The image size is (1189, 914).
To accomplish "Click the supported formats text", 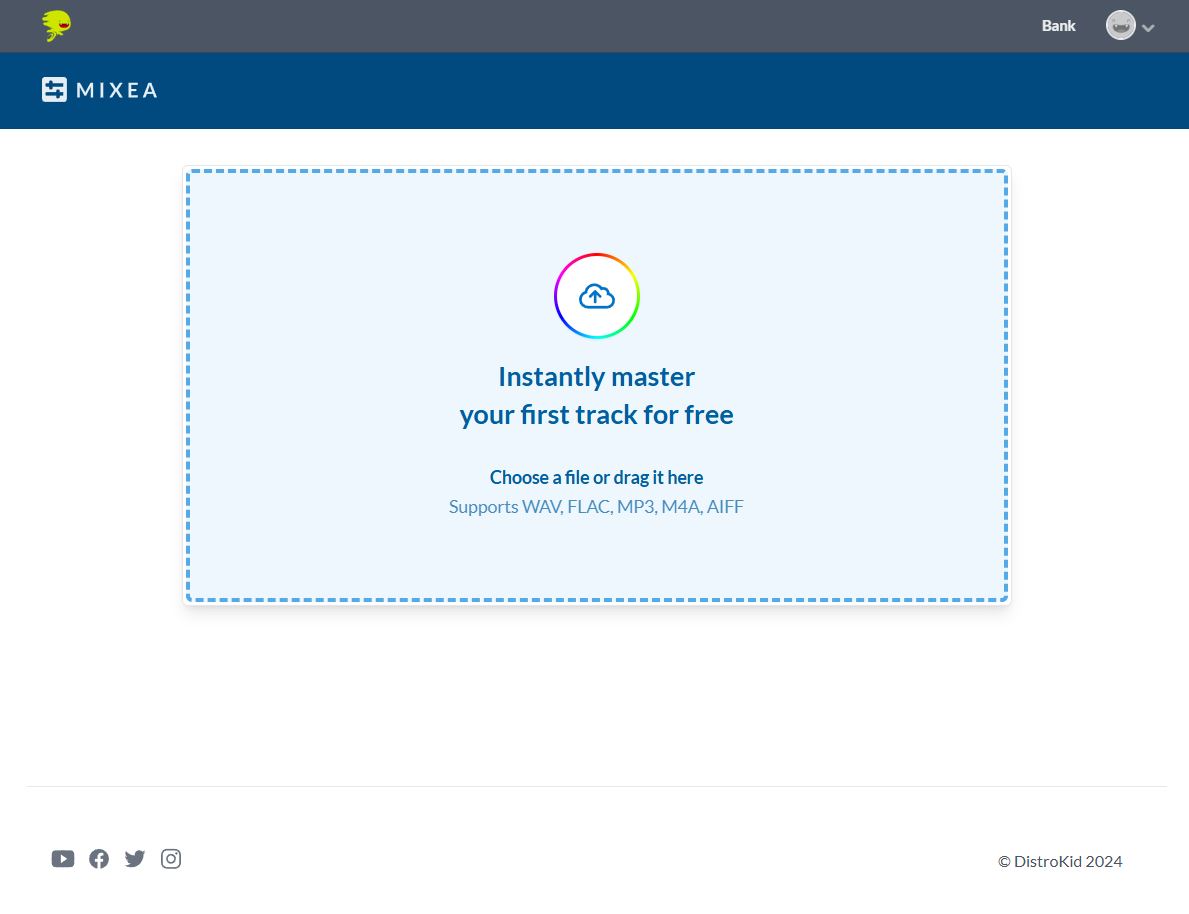I will coord(596,506).
